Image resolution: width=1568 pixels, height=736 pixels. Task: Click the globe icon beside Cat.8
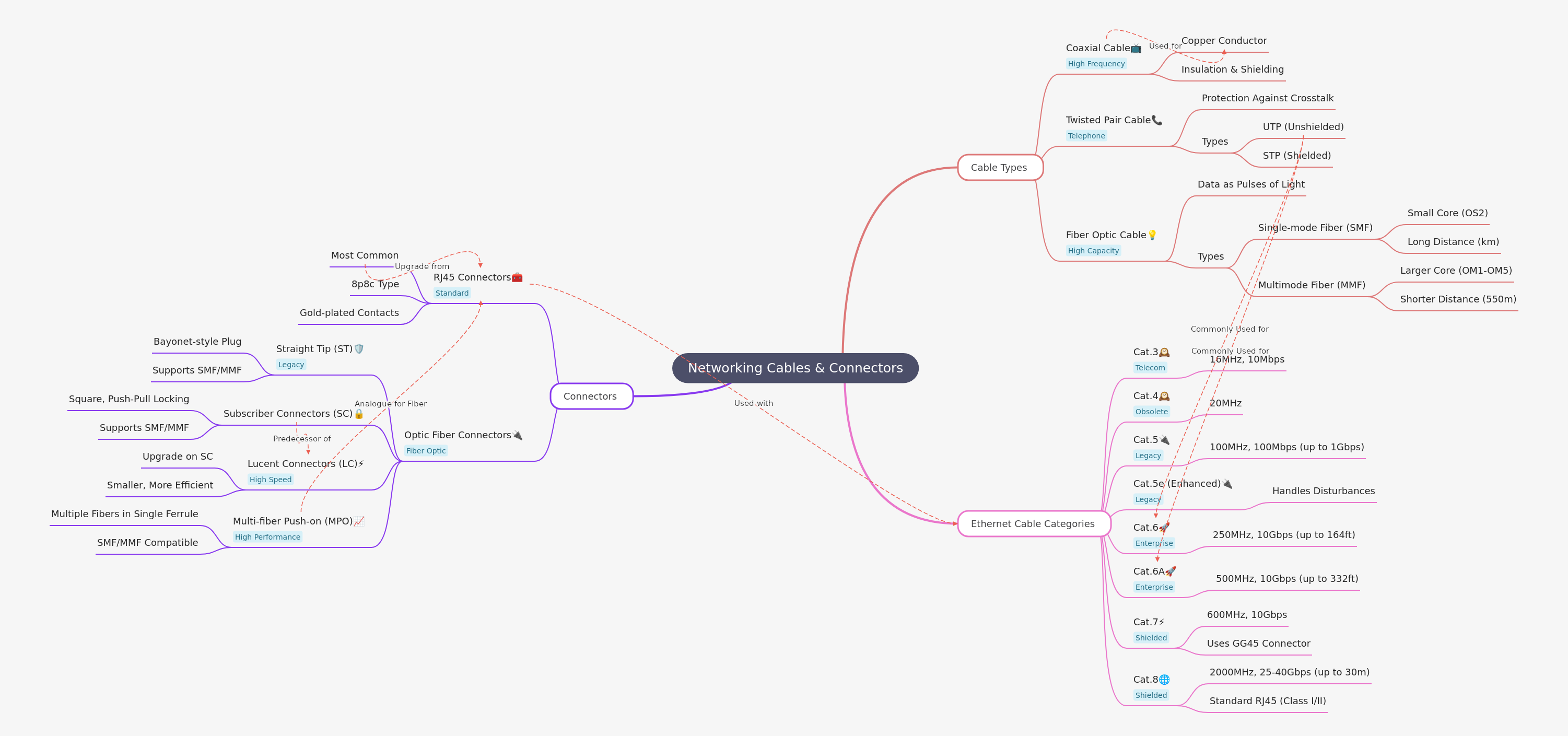coord(1164,680)
